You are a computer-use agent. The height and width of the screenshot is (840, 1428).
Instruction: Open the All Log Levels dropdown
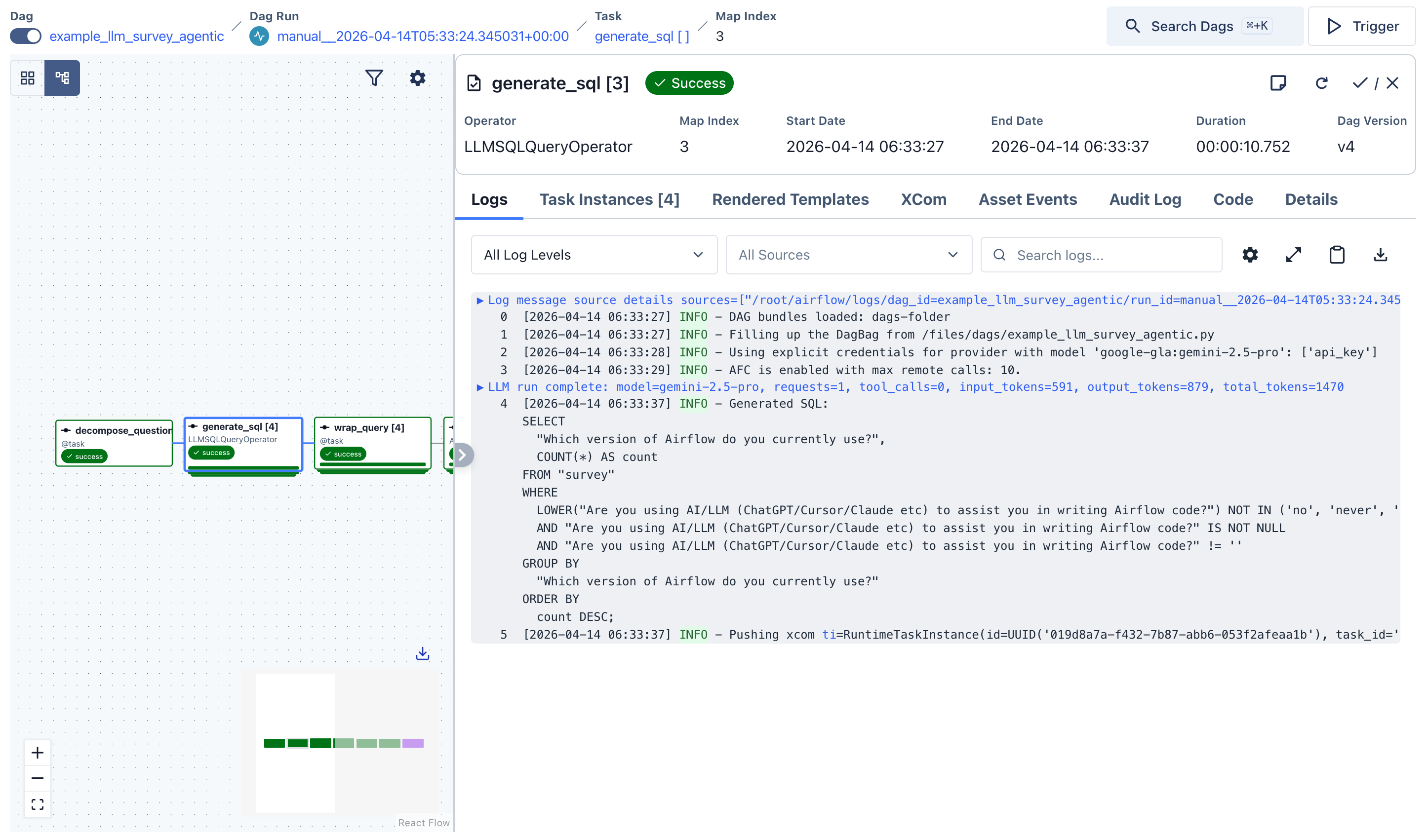pos(594,255)
